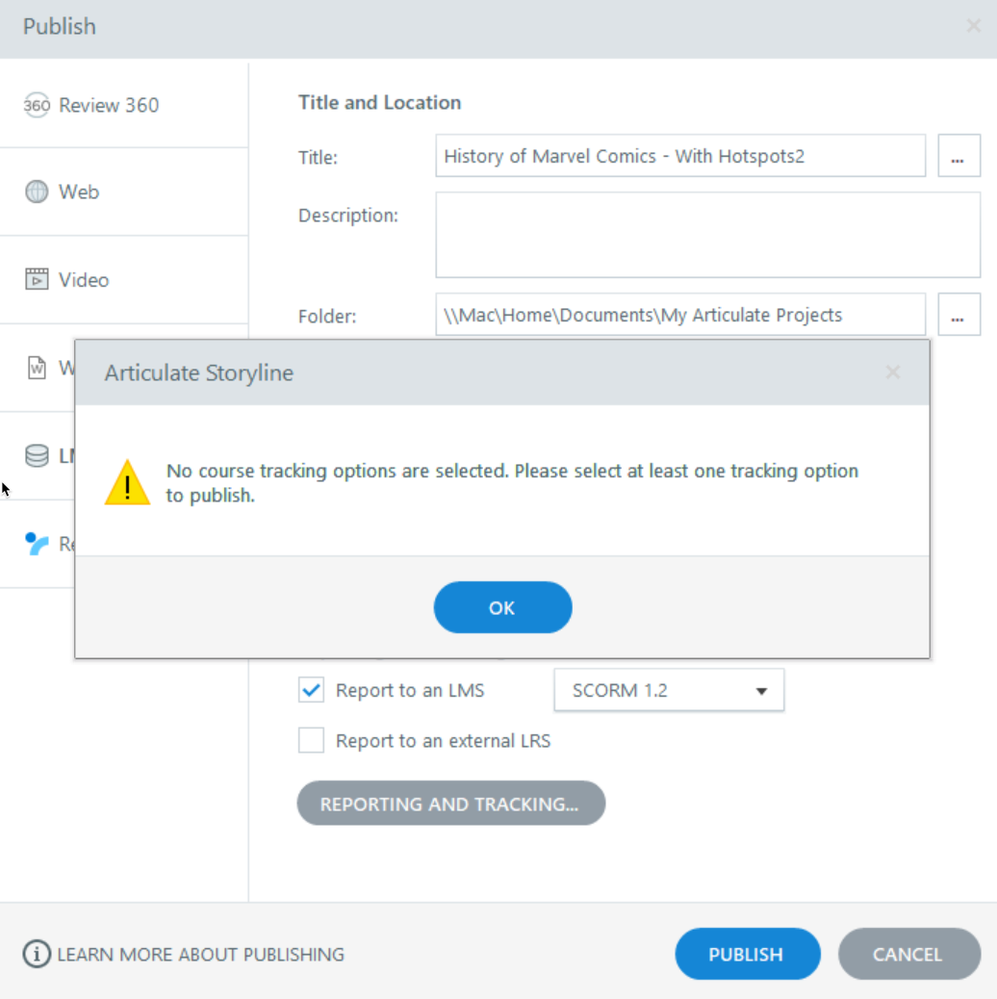Viewport: 997px width, 999px height.
Task: Click the blue PUBLISH button
Action: [x=746, y=954]
